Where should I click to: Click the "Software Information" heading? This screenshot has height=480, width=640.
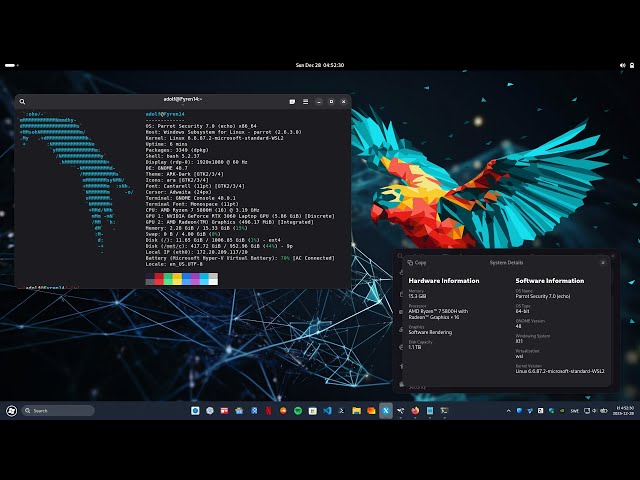550,281
